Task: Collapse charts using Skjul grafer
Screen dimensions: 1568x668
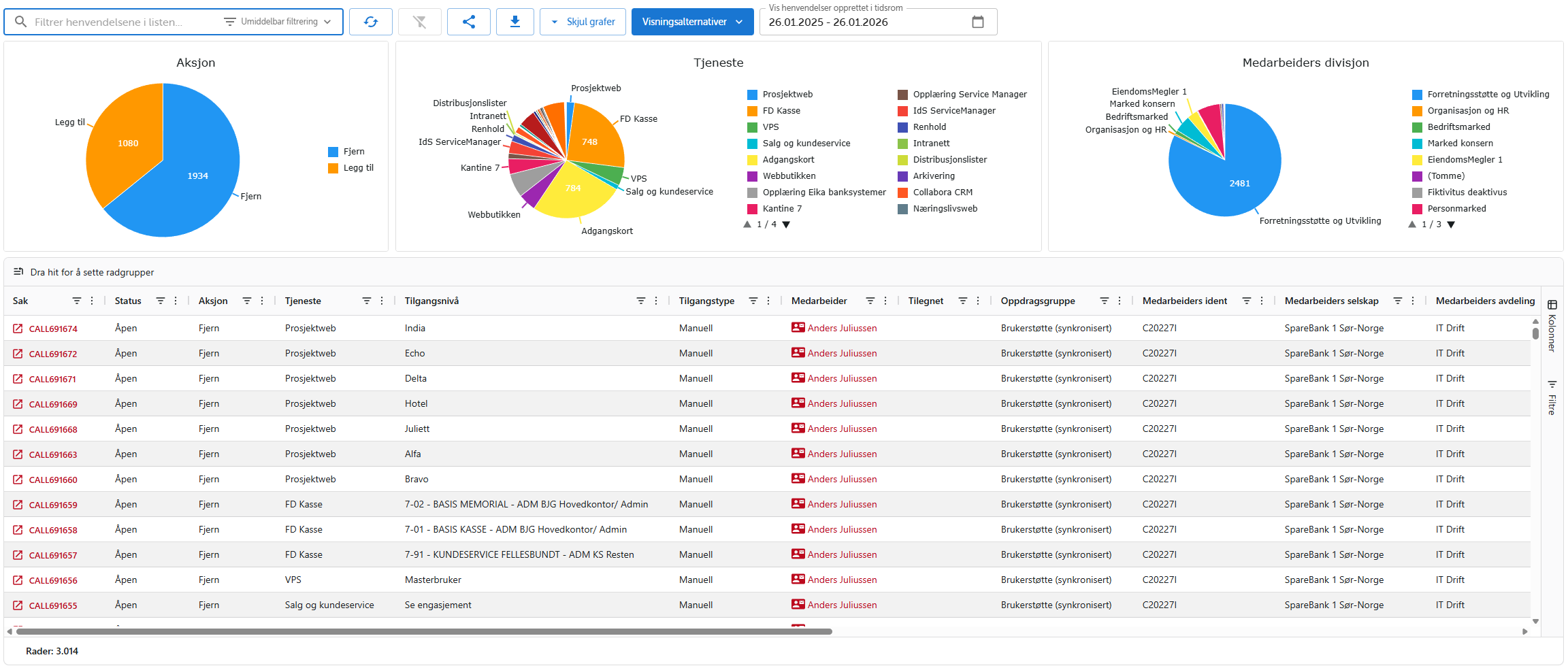Action: pos(583,21)
